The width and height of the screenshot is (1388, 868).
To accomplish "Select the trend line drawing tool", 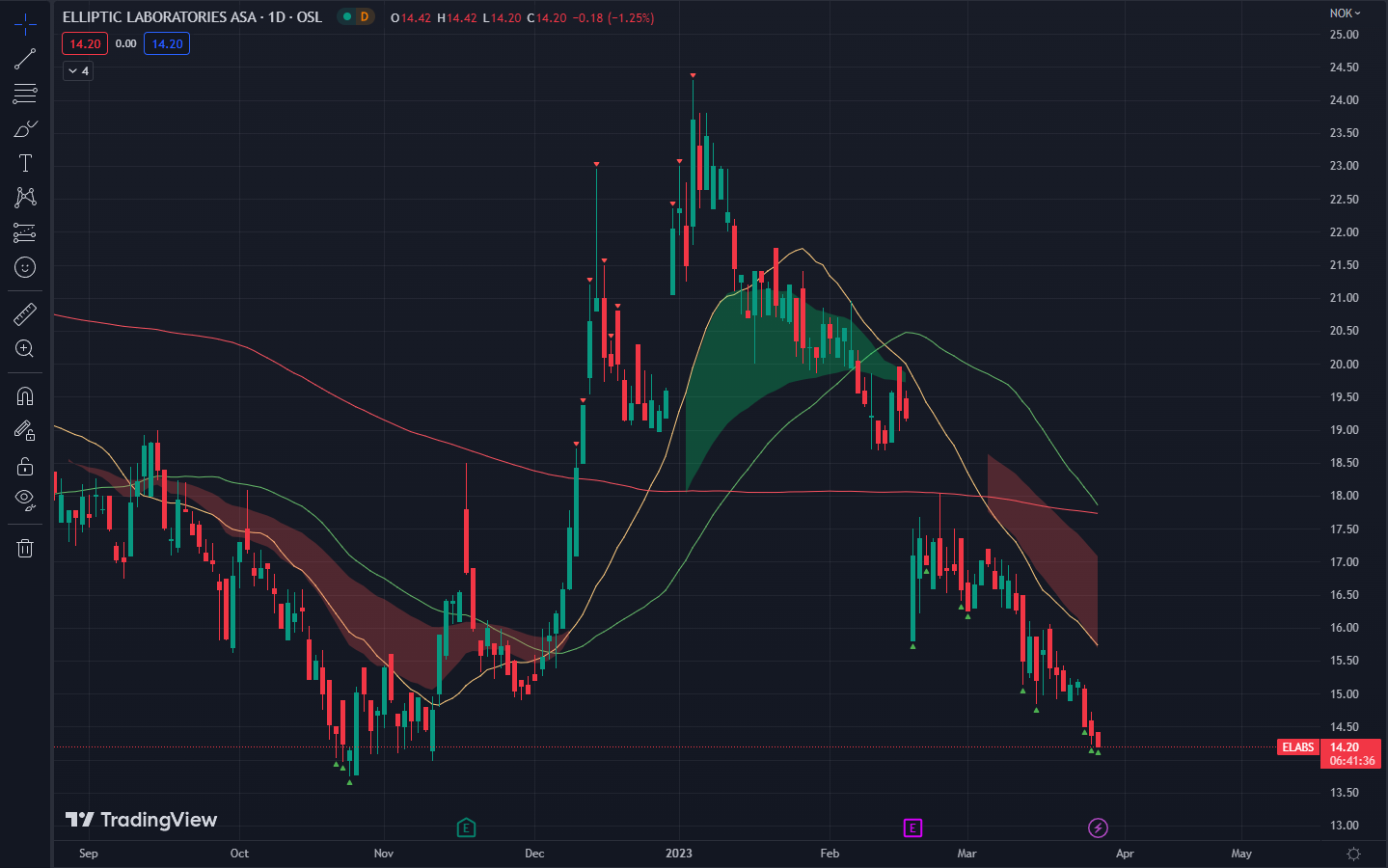I will [x=25, y=59].
